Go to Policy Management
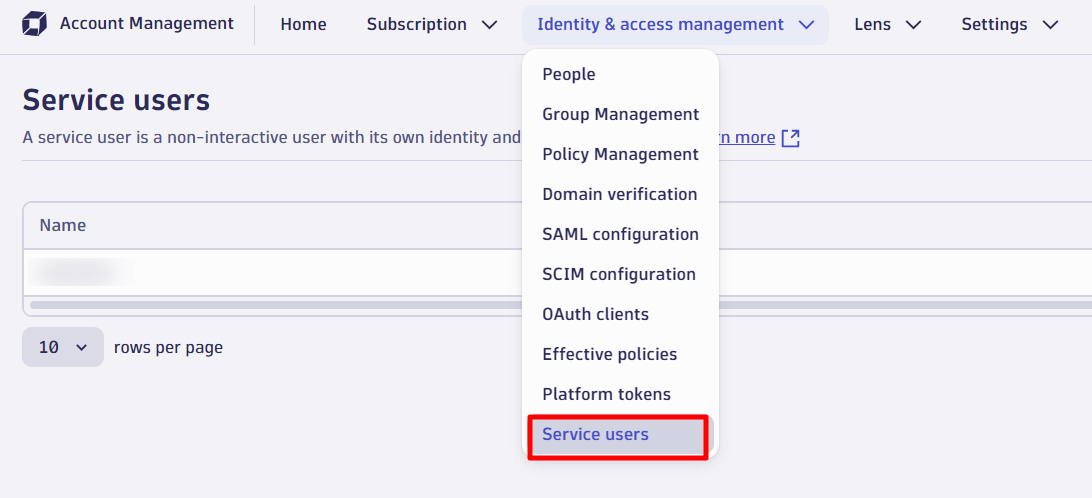The image size is (1092, 498). coord(620,154)
